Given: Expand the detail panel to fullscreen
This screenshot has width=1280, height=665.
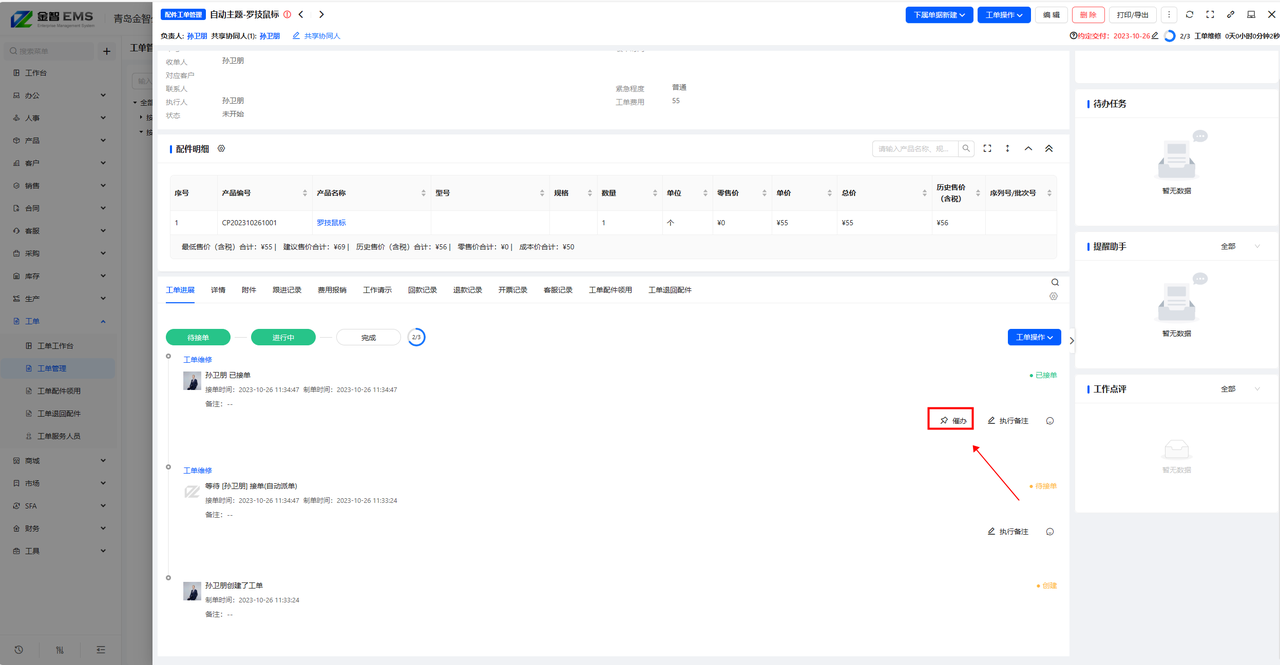Looking at the screenshot, I should 1210,15.
